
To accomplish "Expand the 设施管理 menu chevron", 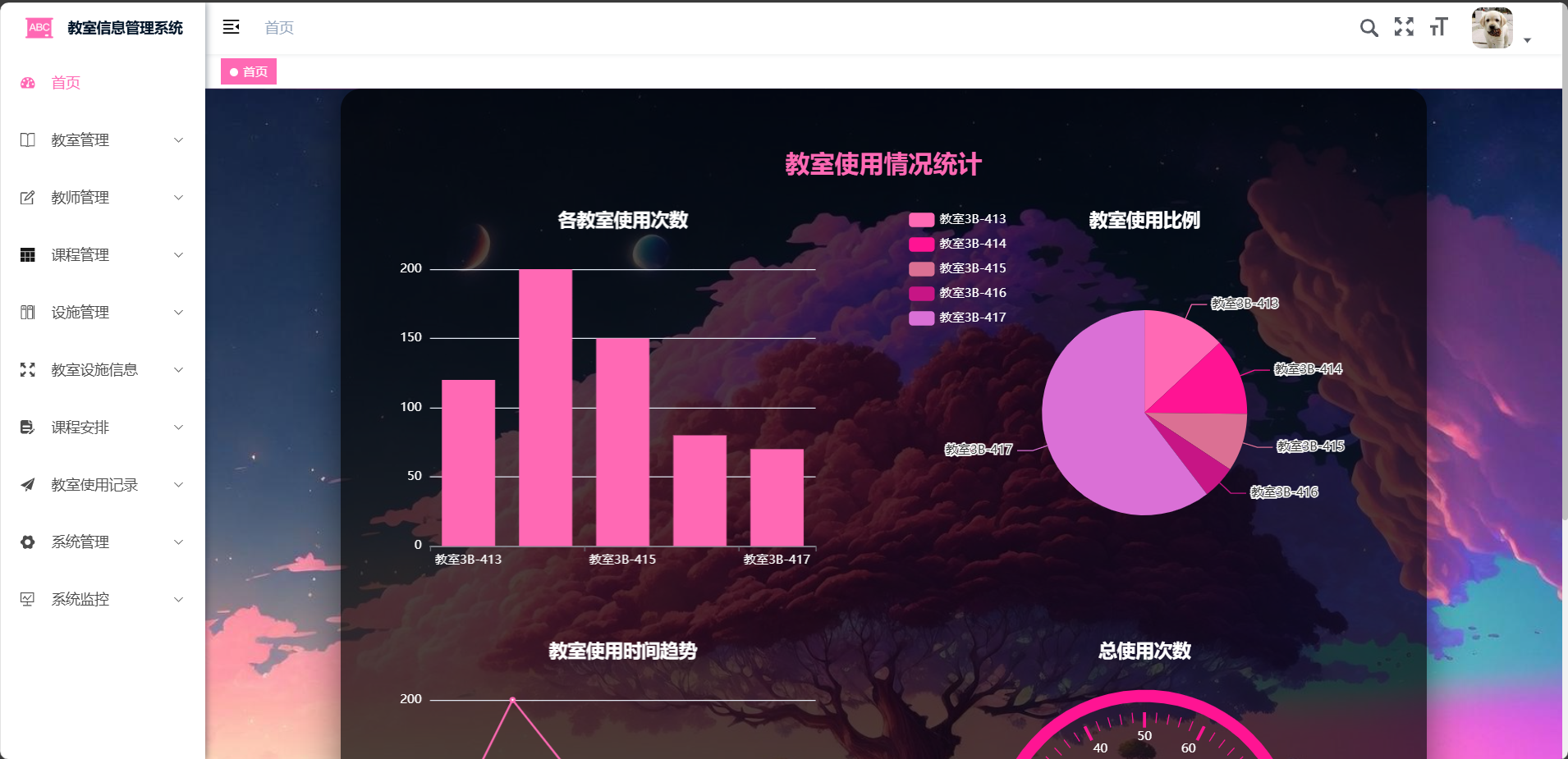I will 178,313.
